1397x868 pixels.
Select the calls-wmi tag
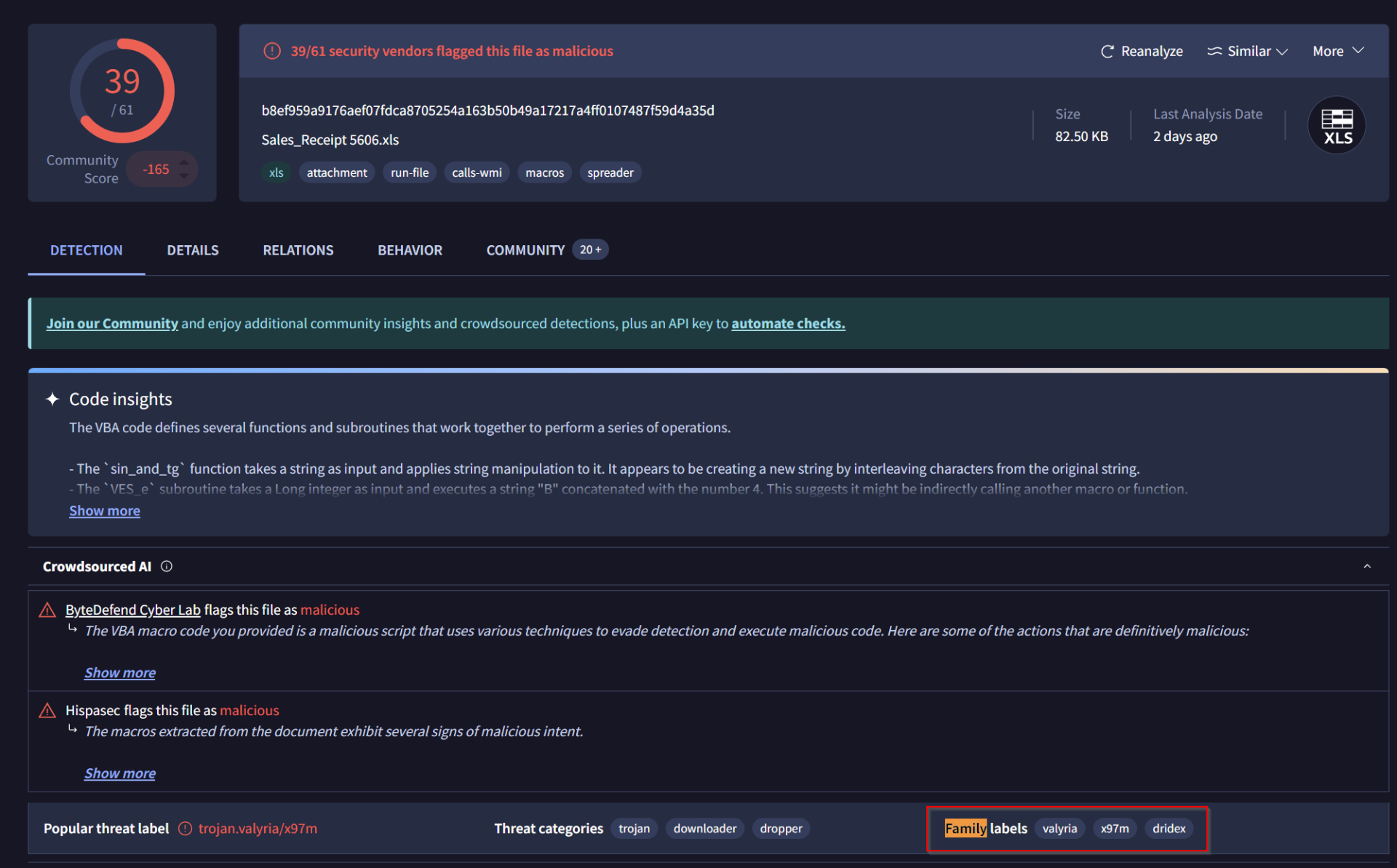477,172
